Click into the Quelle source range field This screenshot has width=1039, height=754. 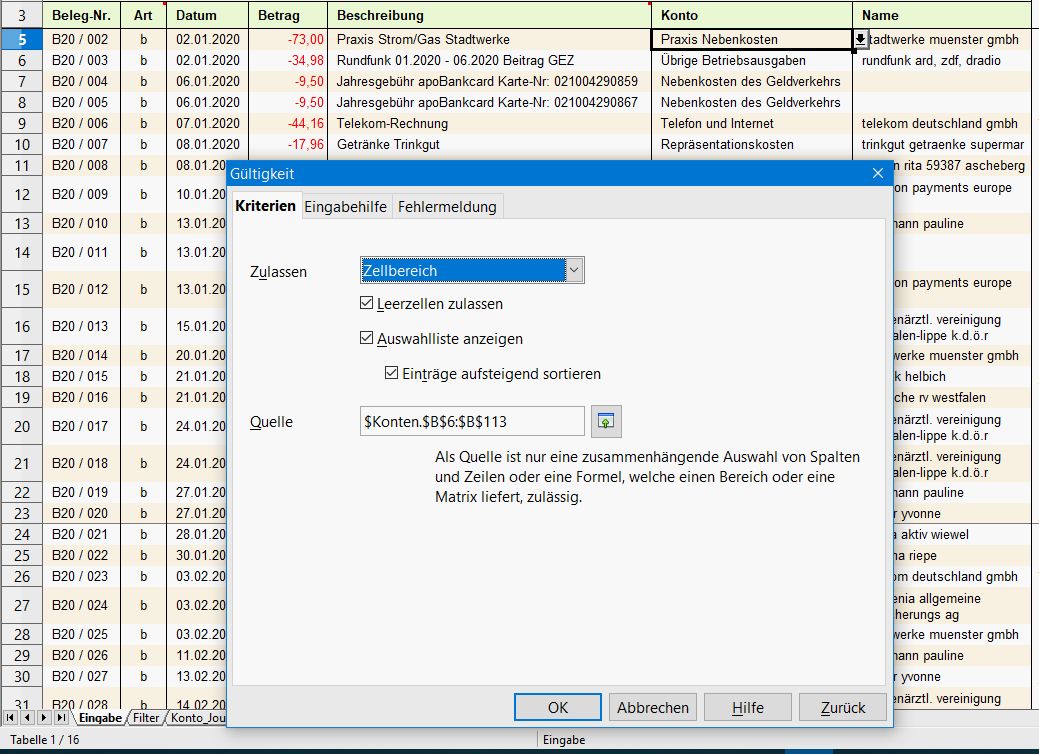coord(471,421)
